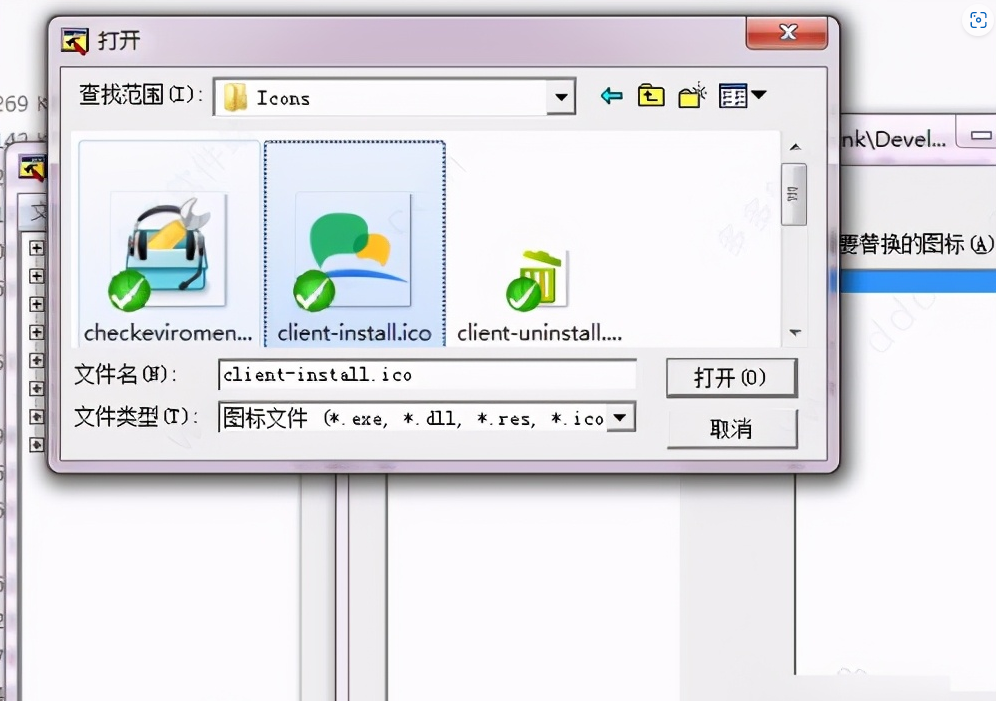Click the 文件名 file name input field
Image resolution: width=996 pixels, height=701 pixels.
427,375
